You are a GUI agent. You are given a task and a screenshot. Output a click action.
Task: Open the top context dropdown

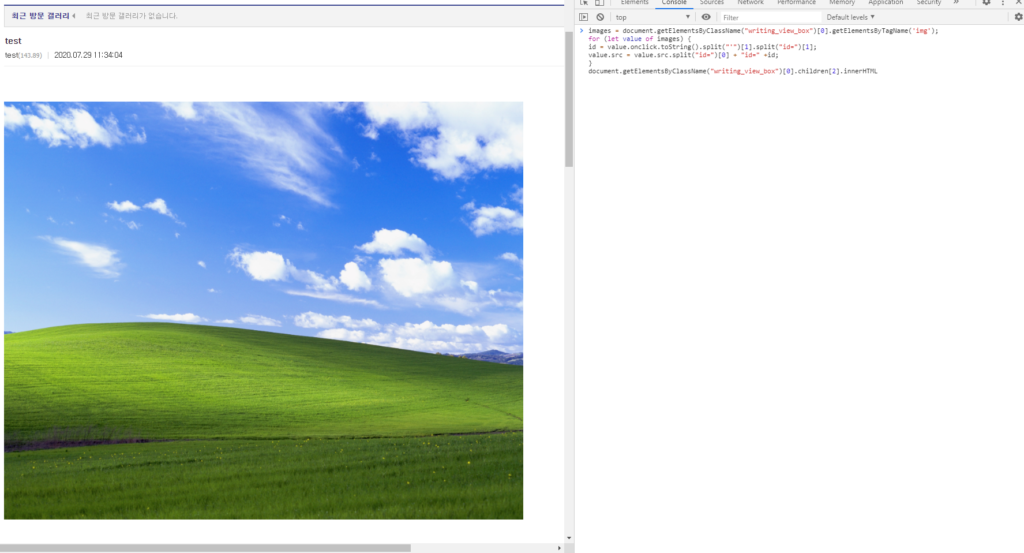[652, 18]
